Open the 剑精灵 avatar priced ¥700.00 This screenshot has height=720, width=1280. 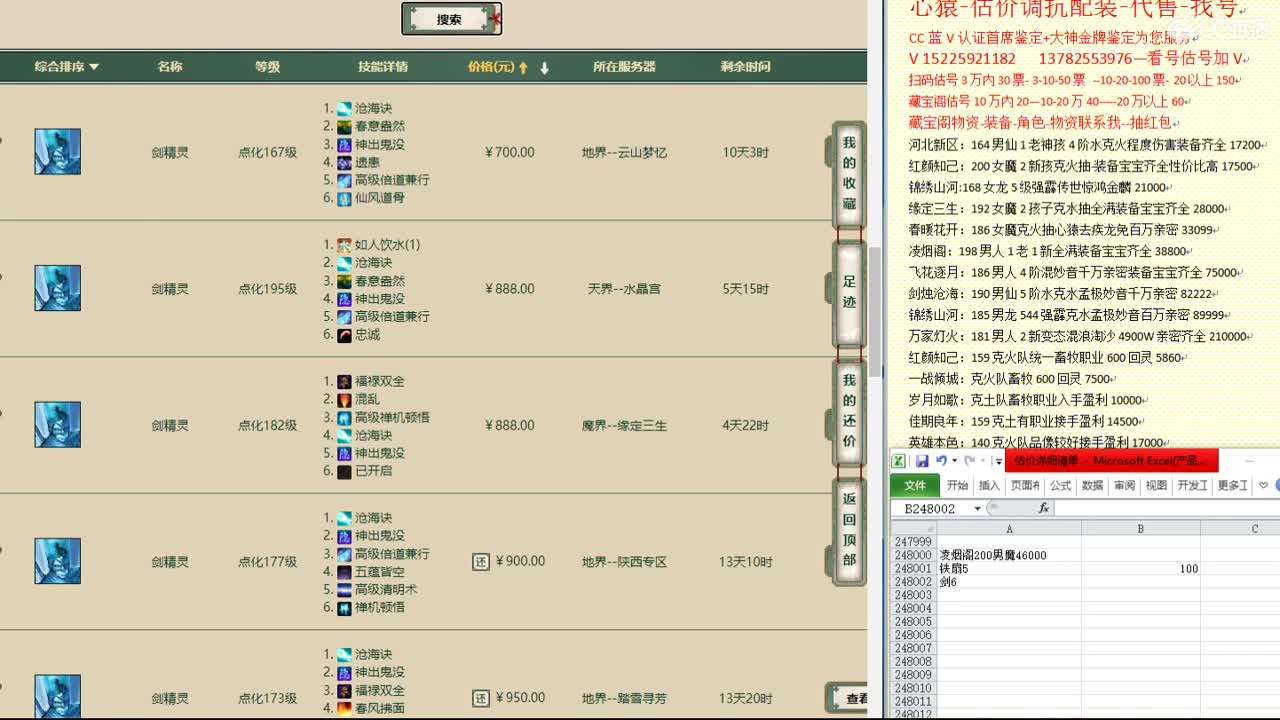pyautogui.click(x=58, y=152)
